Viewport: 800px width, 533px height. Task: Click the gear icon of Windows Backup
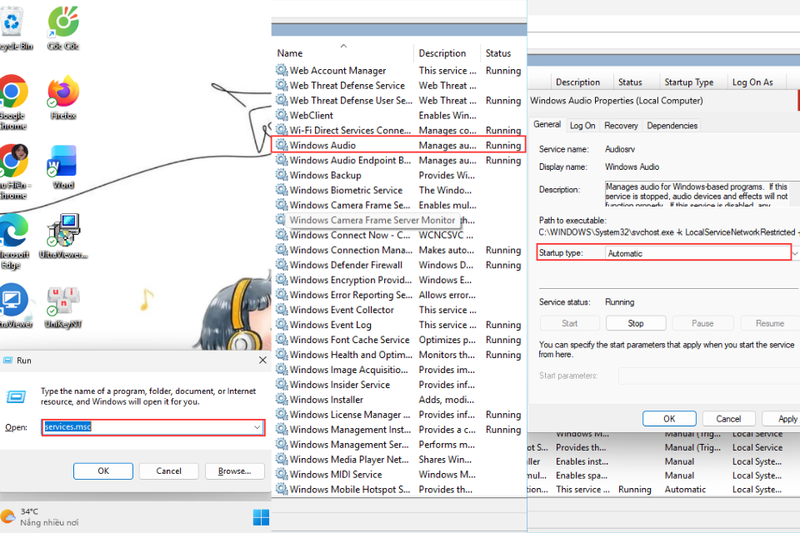tap(281, 174)
